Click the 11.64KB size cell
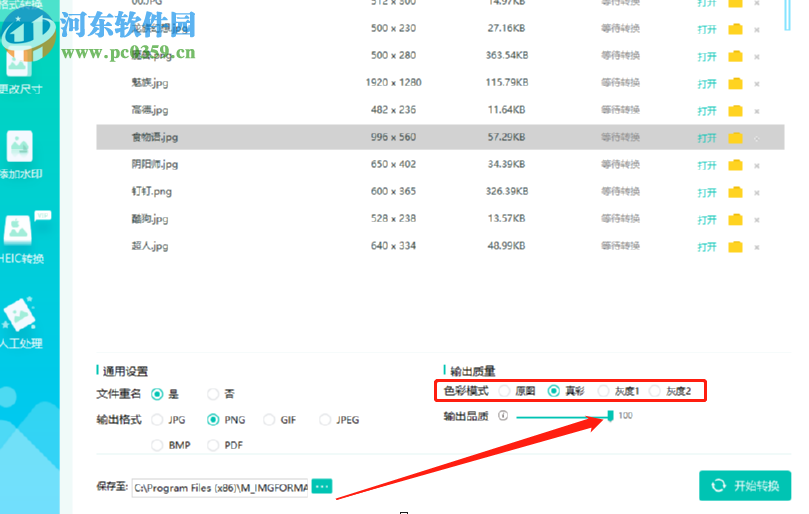 507,110
